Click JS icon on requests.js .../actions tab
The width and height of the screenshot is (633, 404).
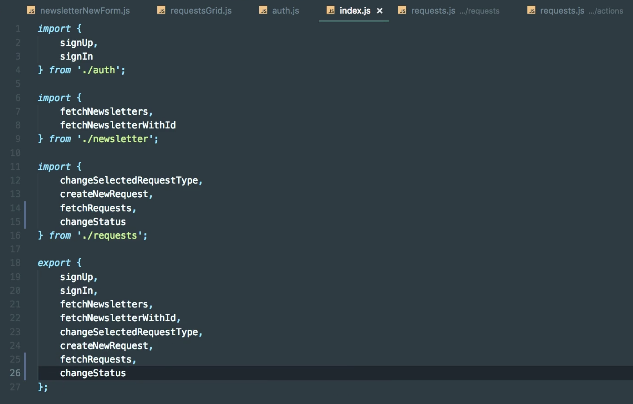(531, 10)
